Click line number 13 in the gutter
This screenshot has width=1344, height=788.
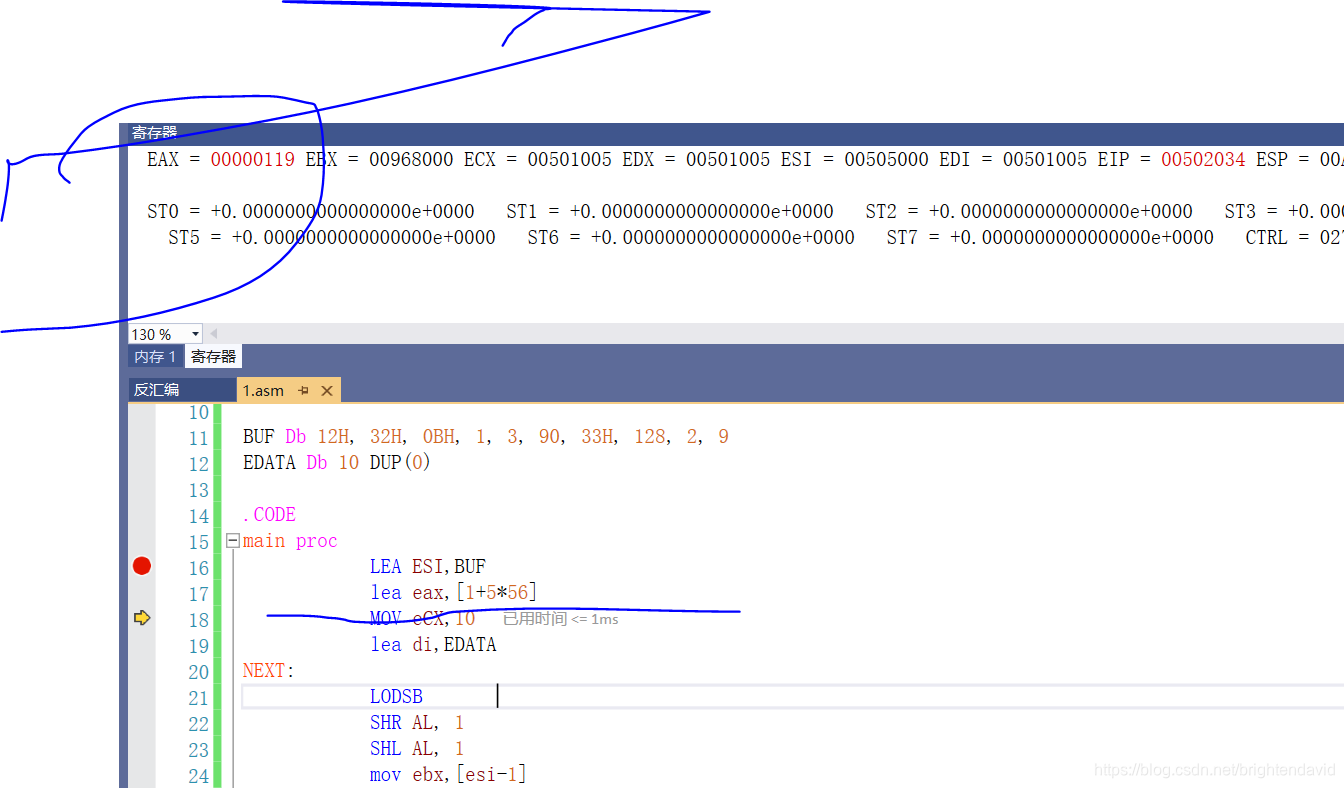[x=199, y=490]
